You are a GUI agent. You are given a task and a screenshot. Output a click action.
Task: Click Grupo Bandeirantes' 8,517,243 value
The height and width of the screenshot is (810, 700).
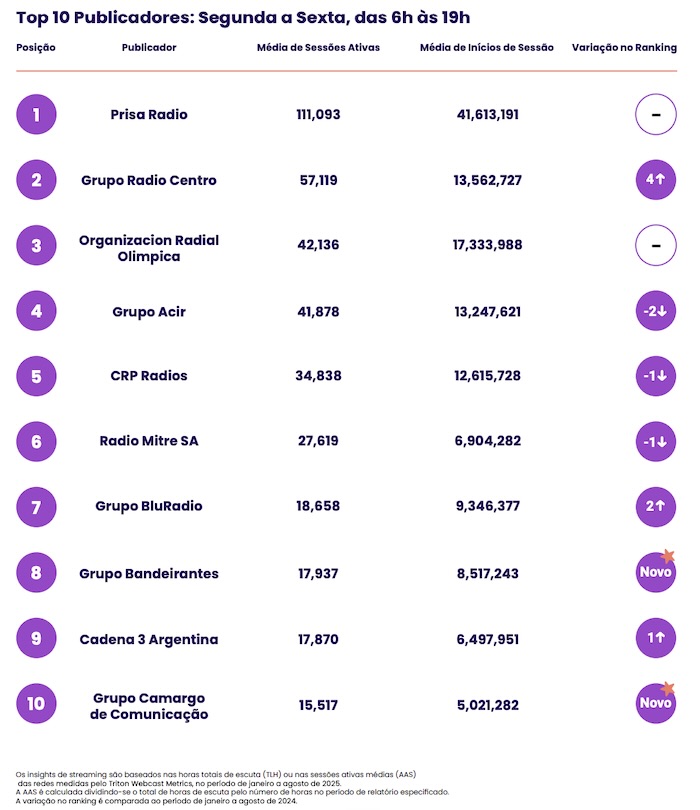[487, 574]
